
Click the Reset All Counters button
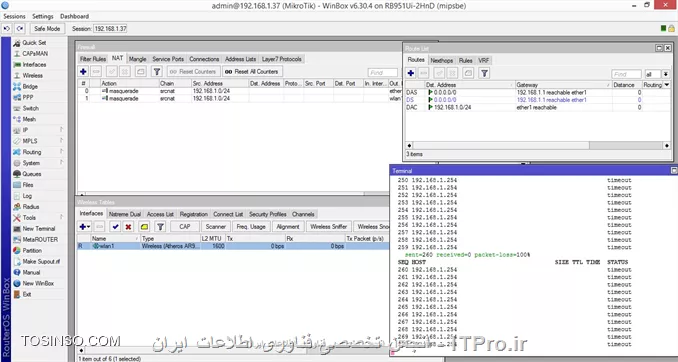(x=252, y=71)
